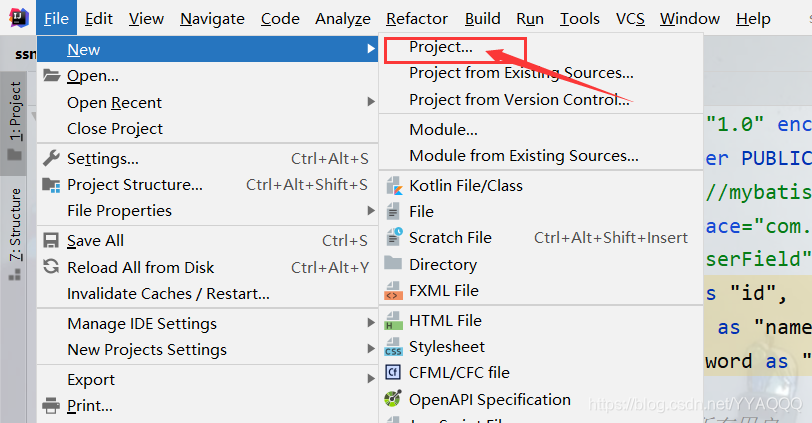Click the printer icon beside Print...

point(51,405)
